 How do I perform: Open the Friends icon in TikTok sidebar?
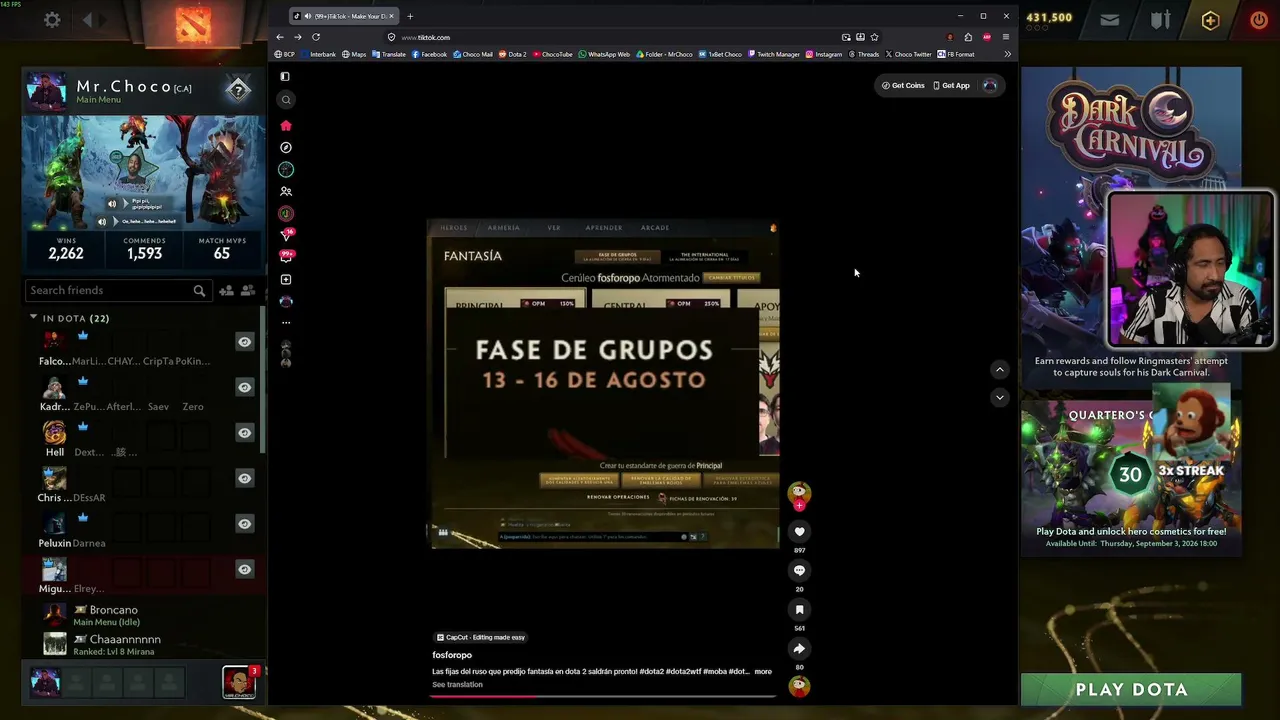286,191
